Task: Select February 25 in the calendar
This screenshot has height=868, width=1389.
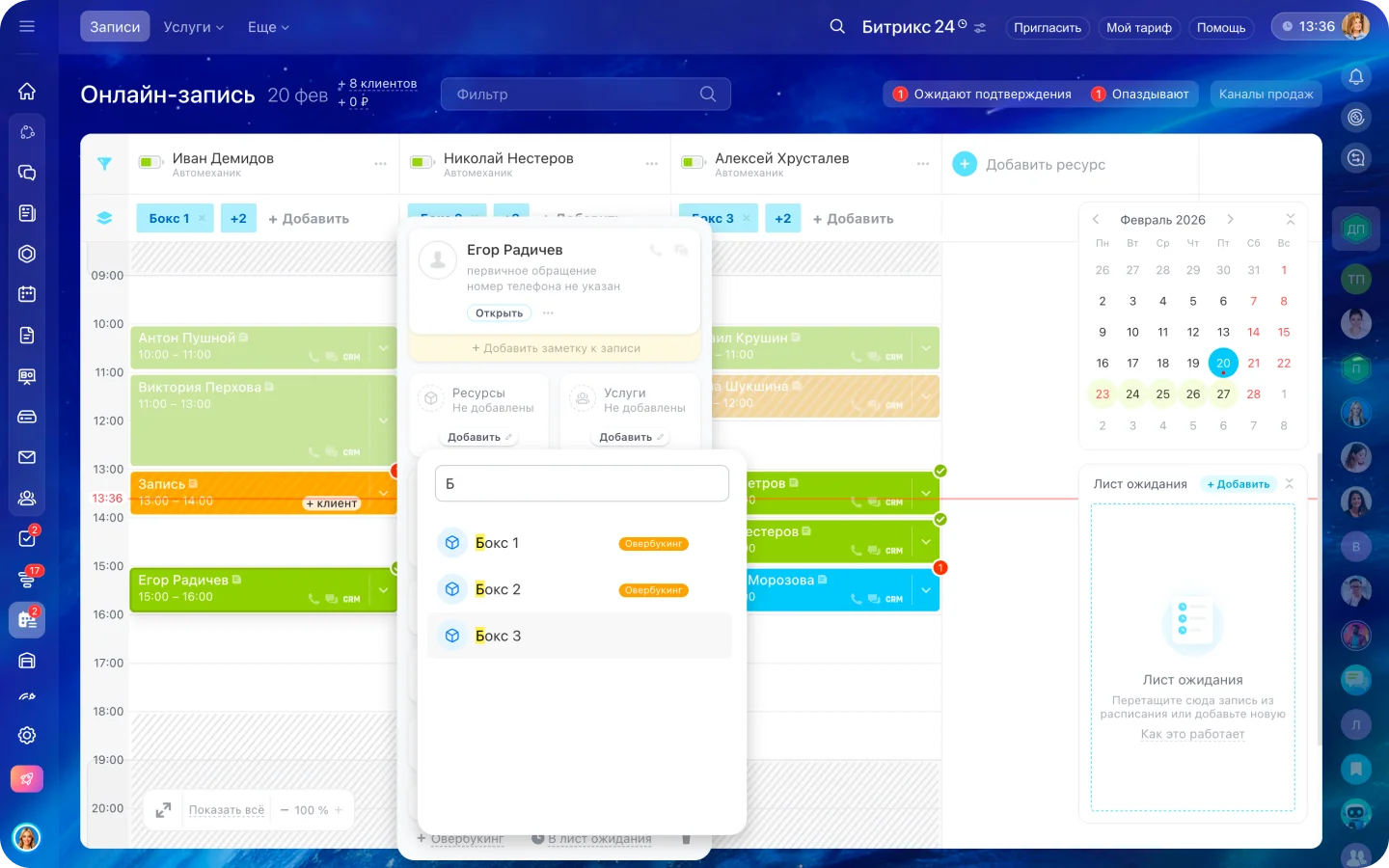Action: coord(1162,394)
